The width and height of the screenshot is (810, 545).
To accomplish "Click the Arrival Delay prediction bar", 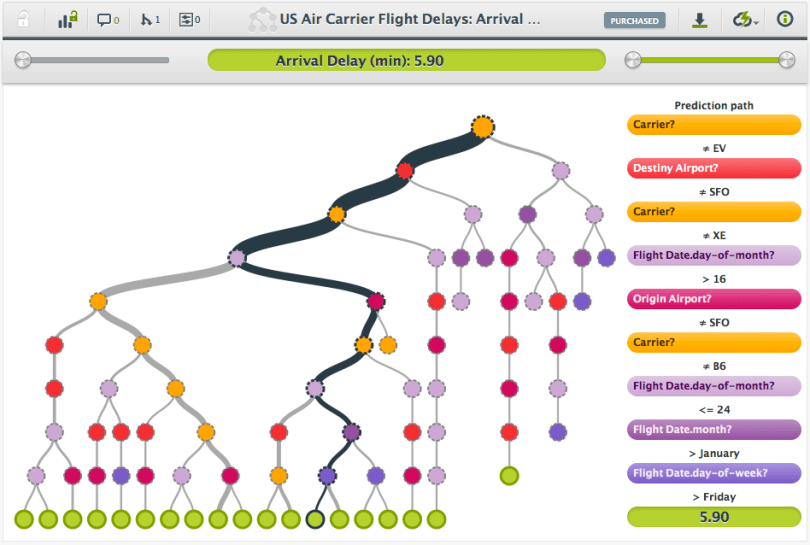I will click(x=406, y=61).
